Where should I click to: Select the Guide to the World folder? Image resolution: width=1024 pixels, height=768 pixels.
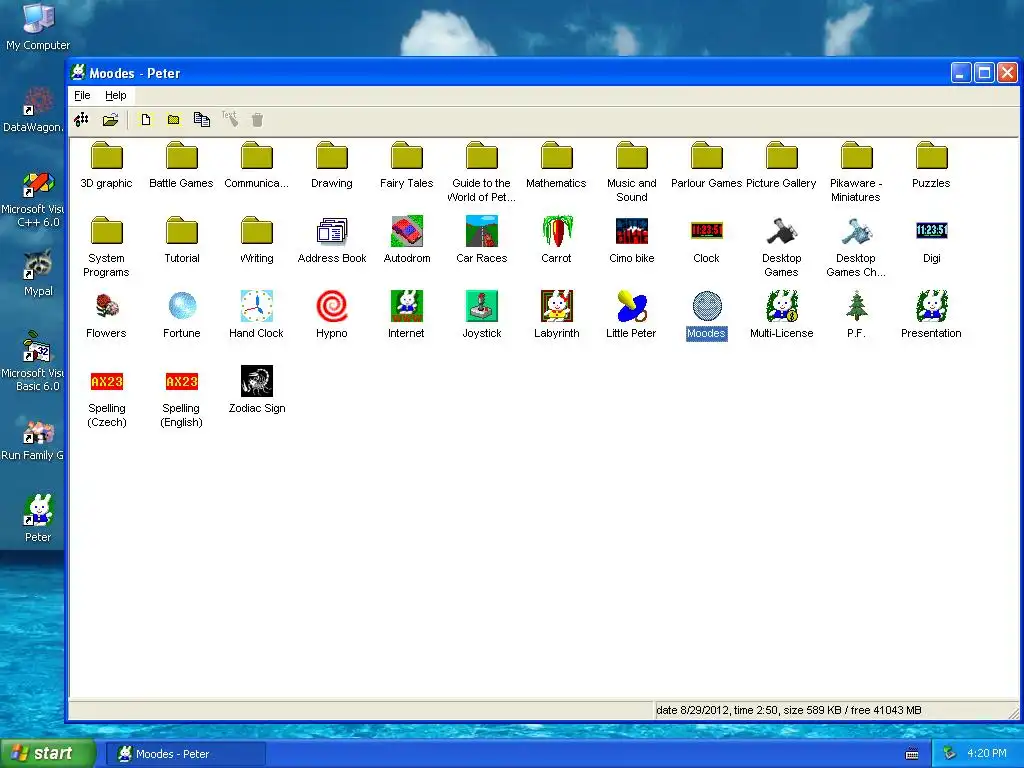click(482, 156)
